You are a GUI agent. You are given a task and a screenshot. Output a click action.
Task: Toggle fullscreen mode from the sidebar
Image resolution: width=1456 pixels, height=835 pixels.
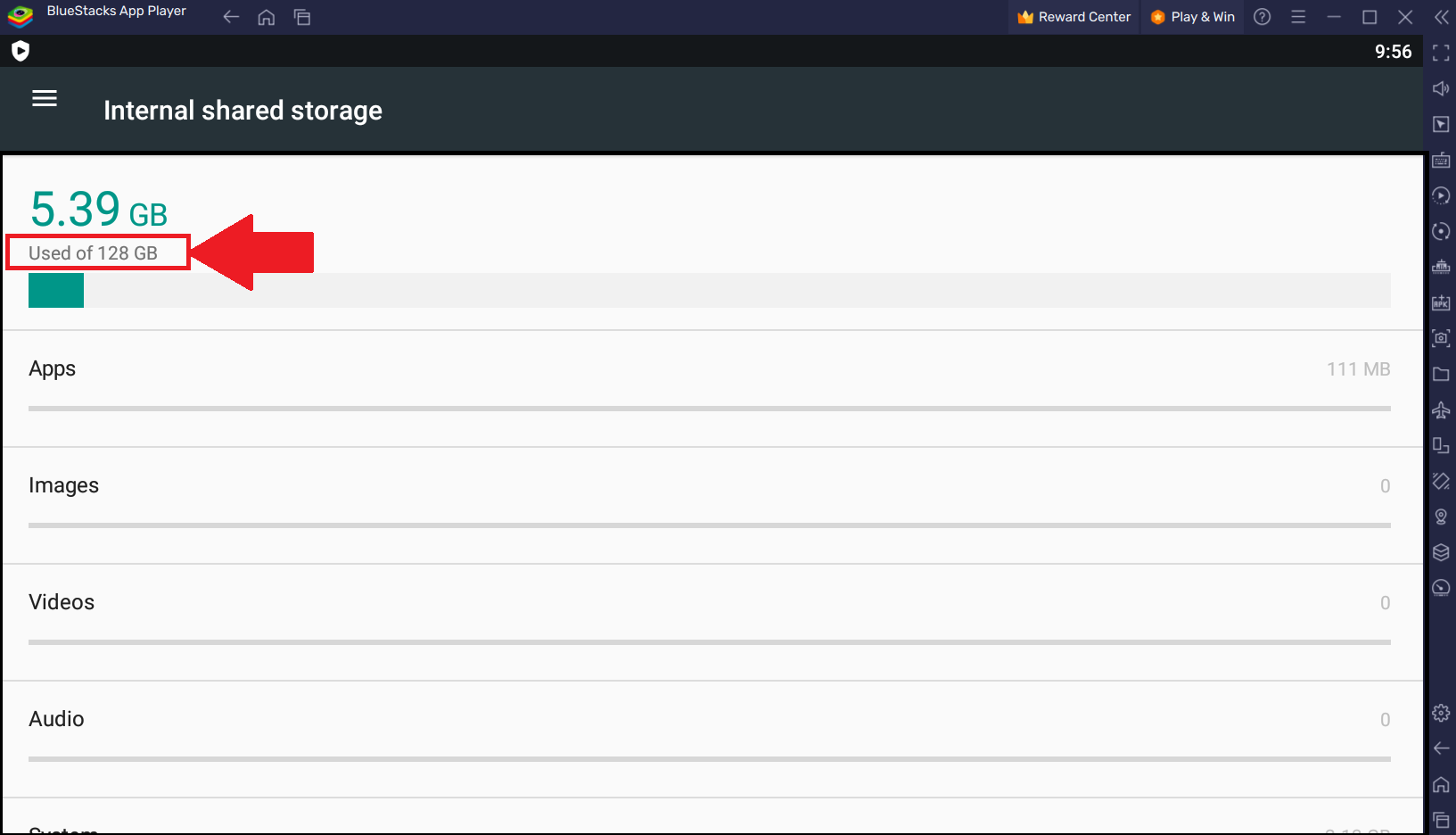pos(1441,52)
